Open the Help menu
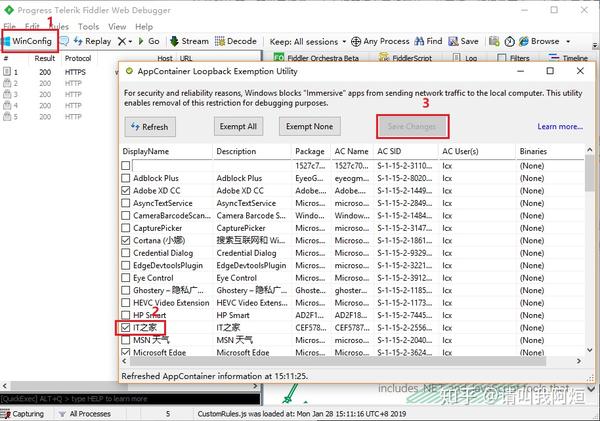Image resolution: width=600 pixels, height=421 pixels. [x=144, y=26]
